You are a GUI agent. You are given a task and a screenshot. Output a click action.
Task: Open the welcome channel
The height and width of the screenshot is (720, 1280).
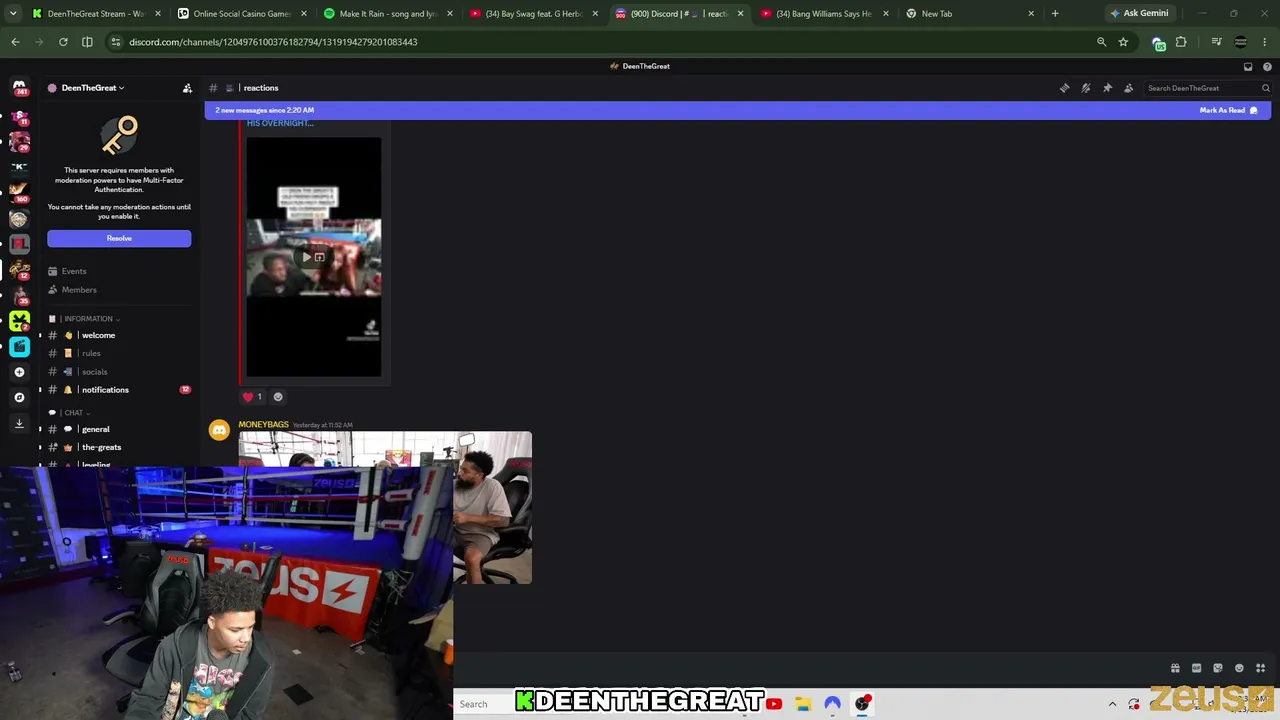98,335
